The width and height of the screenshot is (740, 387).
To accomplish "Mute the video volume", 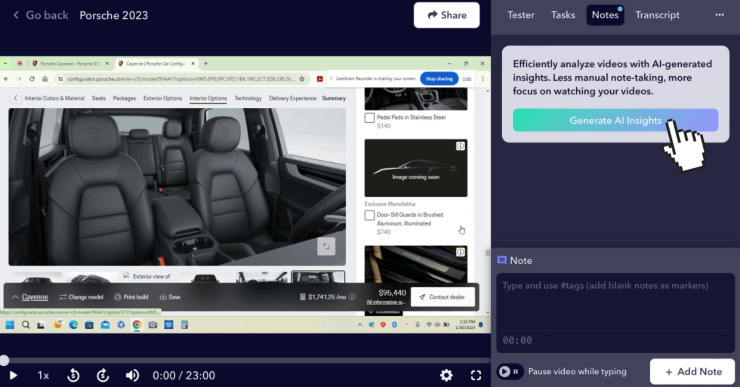I will click(132, 376).
